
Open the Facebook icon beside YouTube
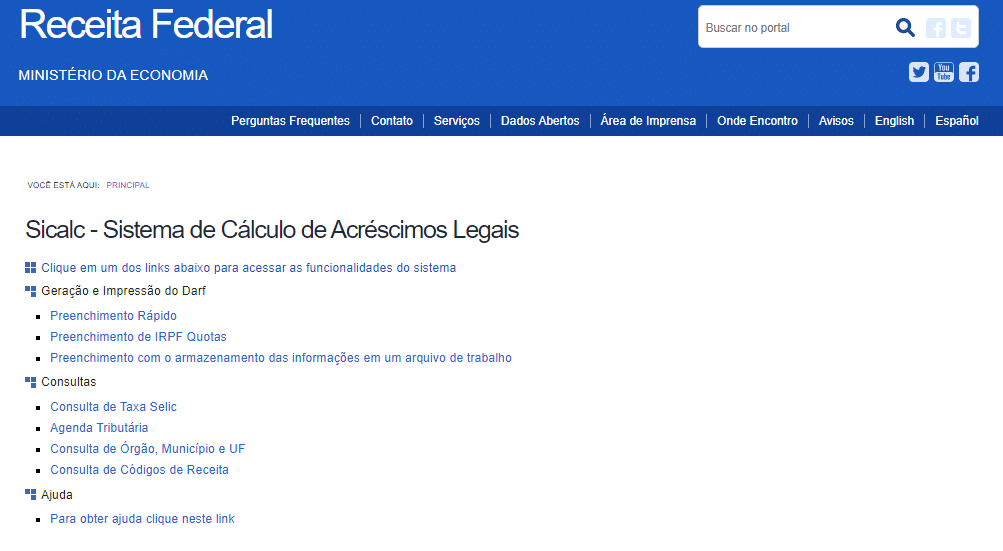968,72
